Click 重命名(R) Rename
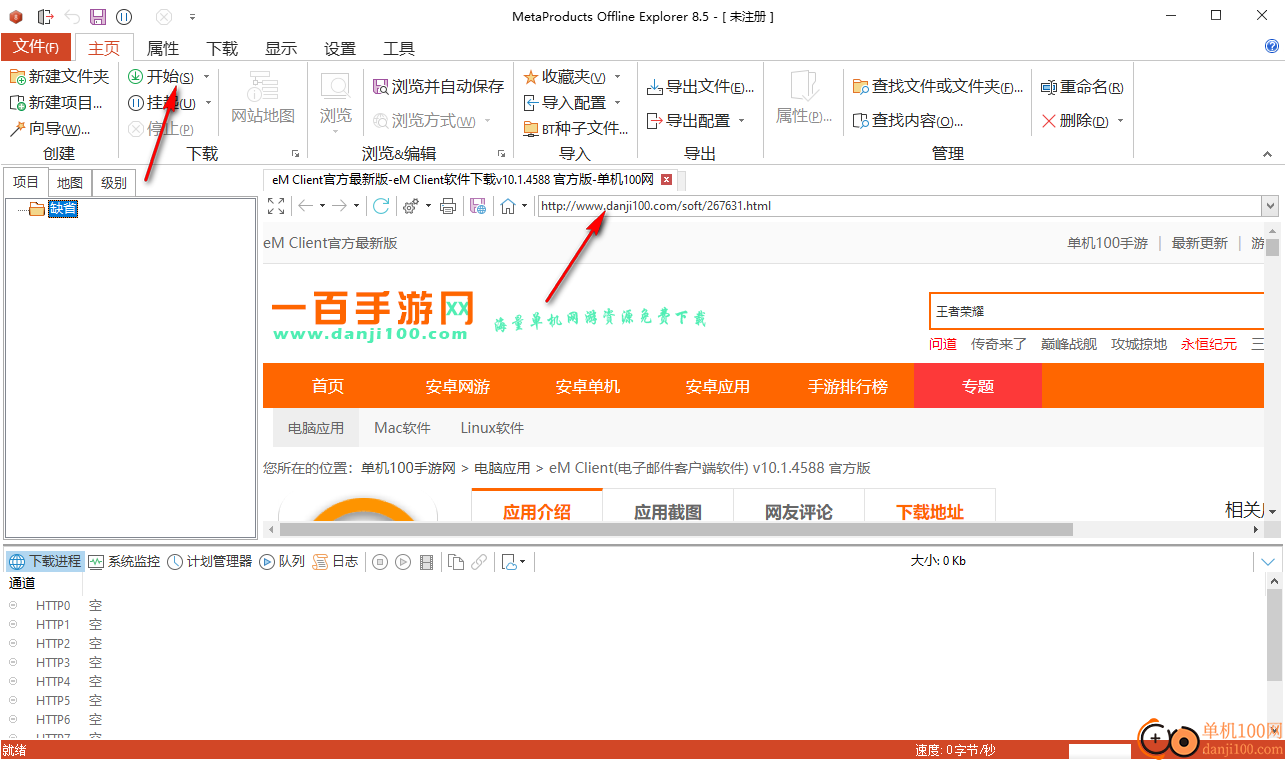The image size is (1286, 760). coord(1082,87)
